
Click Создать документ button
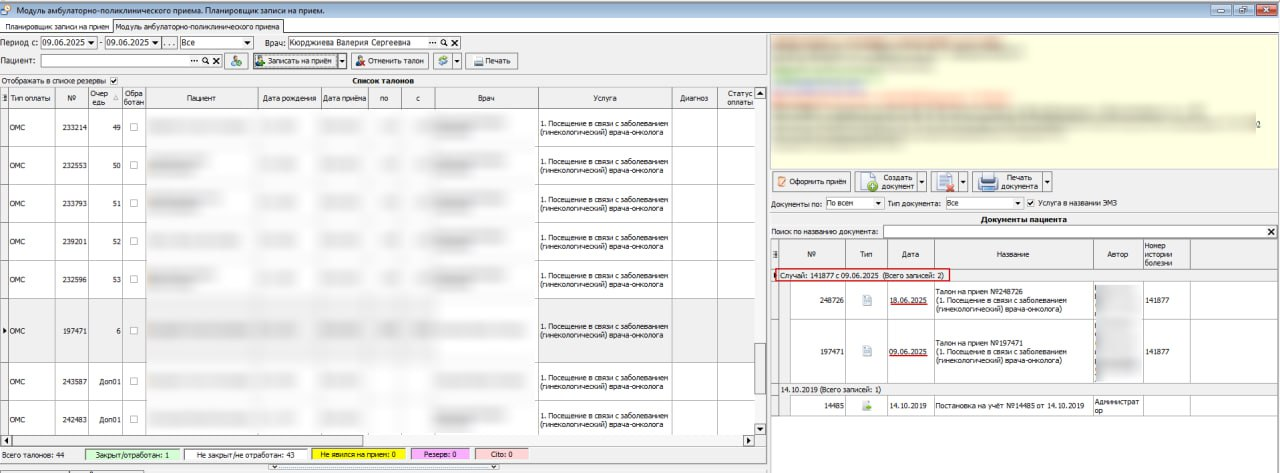(886, 181)
